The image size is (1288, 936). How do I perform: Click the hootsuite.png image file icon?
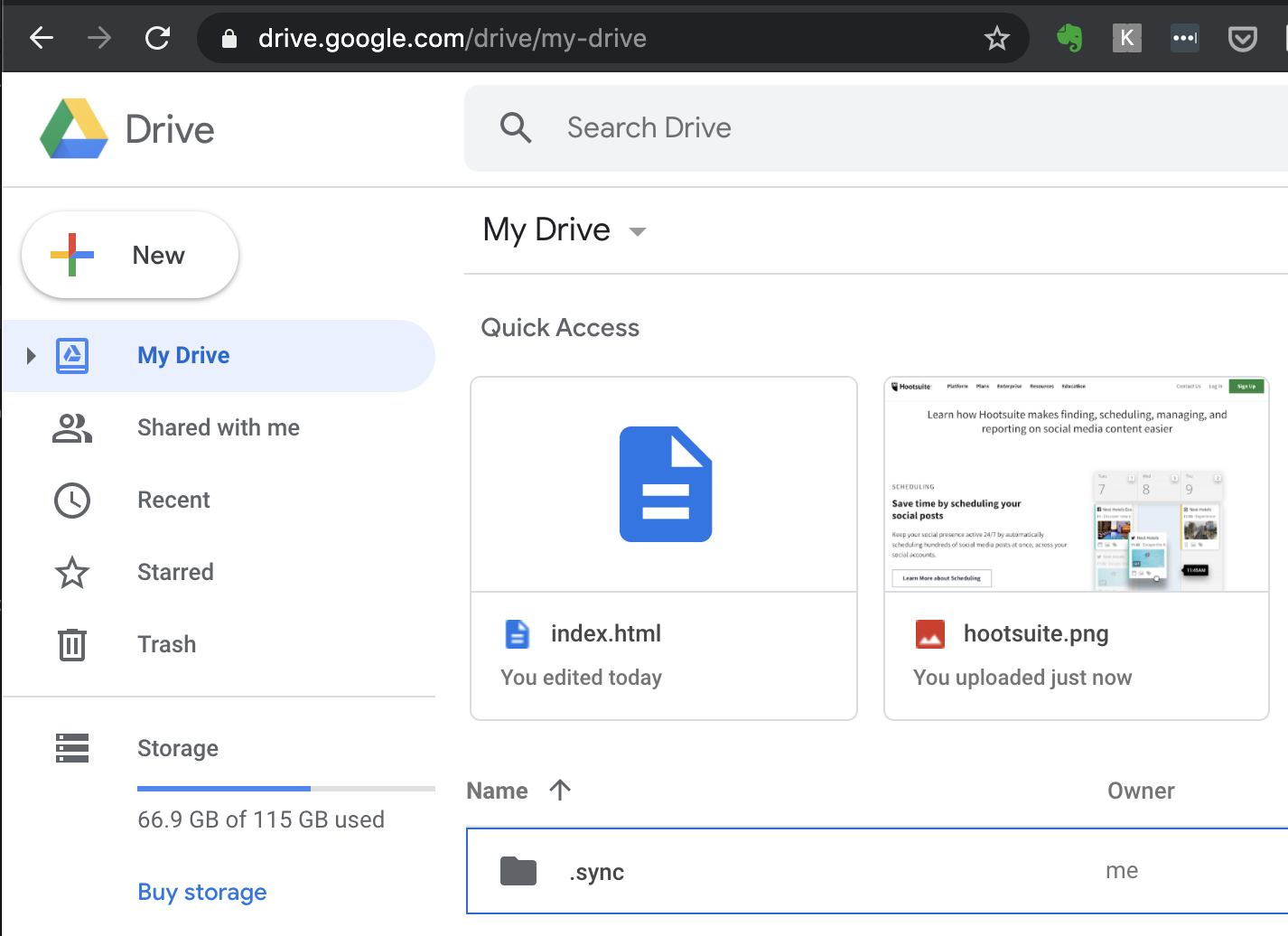point(930,634)
